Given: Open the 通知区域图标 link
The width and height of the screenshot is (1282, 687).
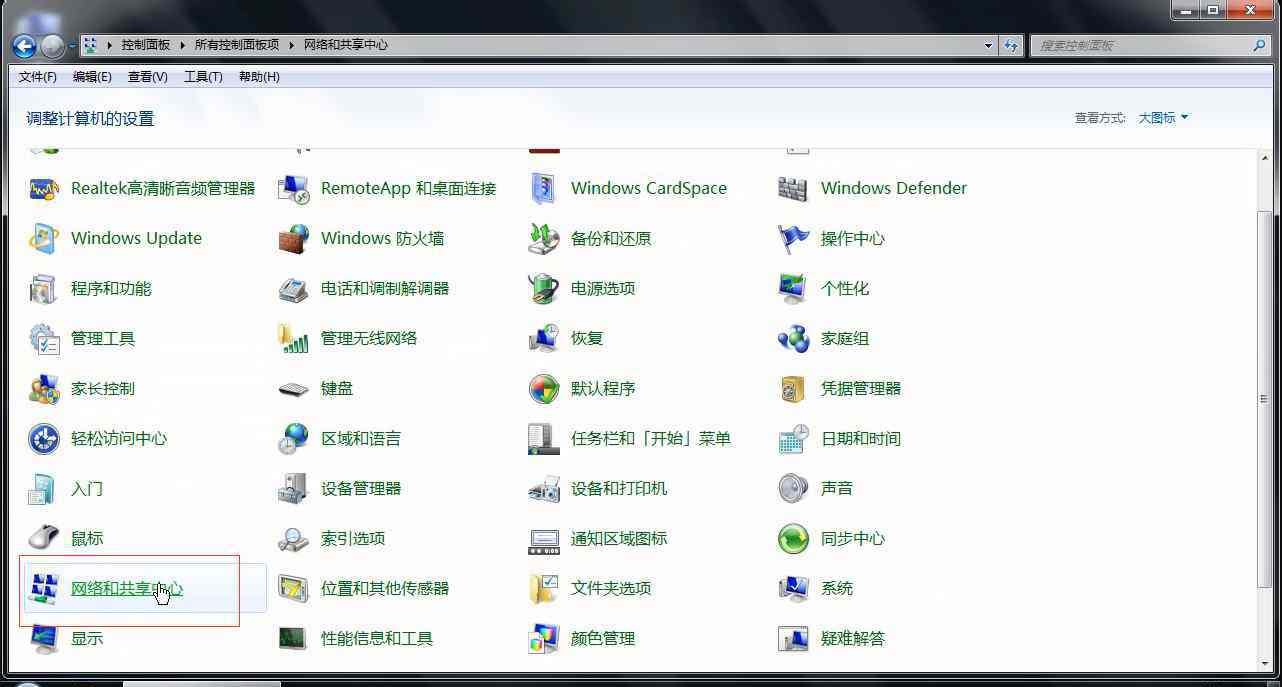Looking at the screenshot, I should tap(619, 539).
